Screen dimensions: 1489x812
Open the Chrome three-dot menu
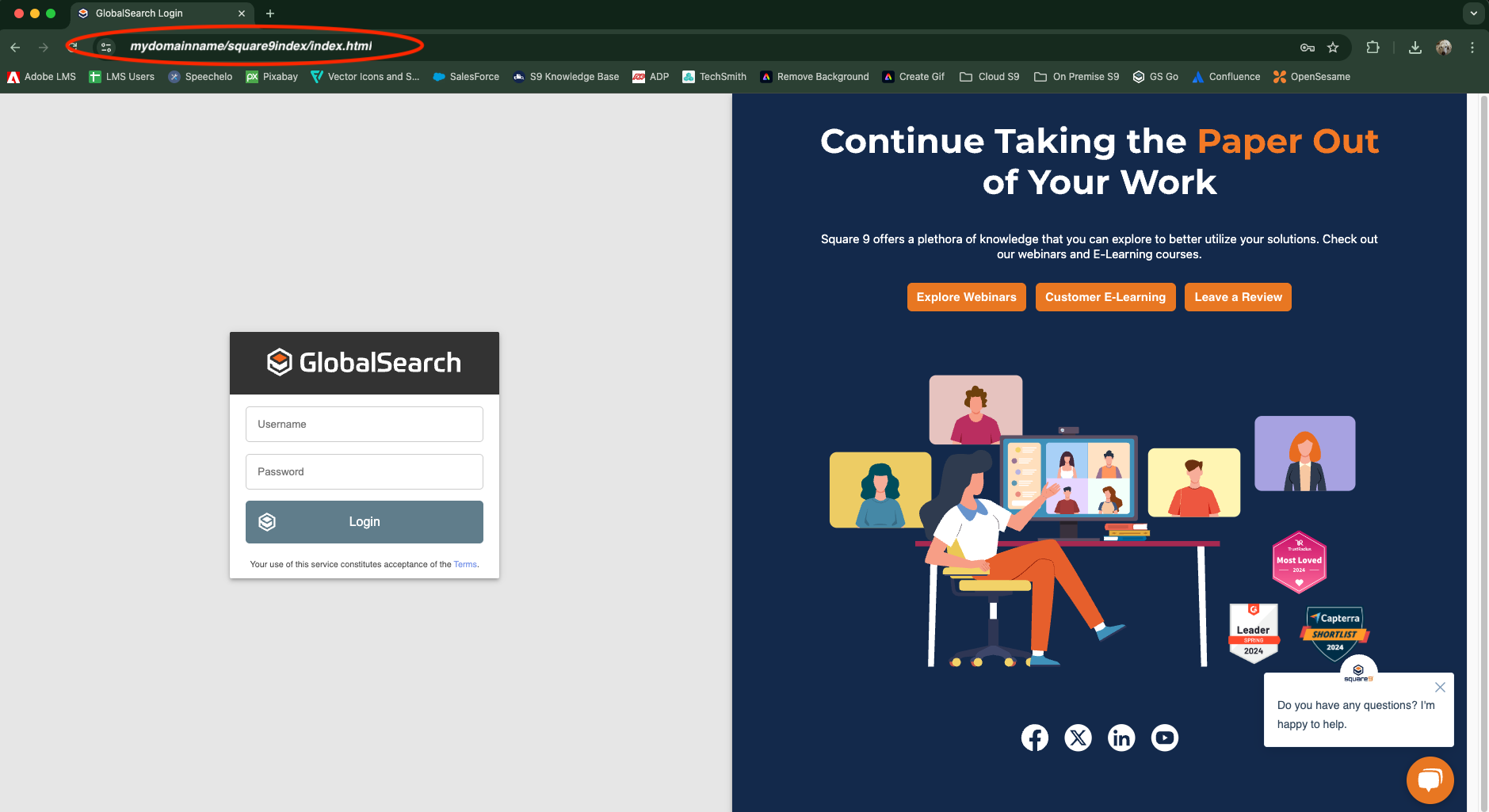(x=1472, y=47)
